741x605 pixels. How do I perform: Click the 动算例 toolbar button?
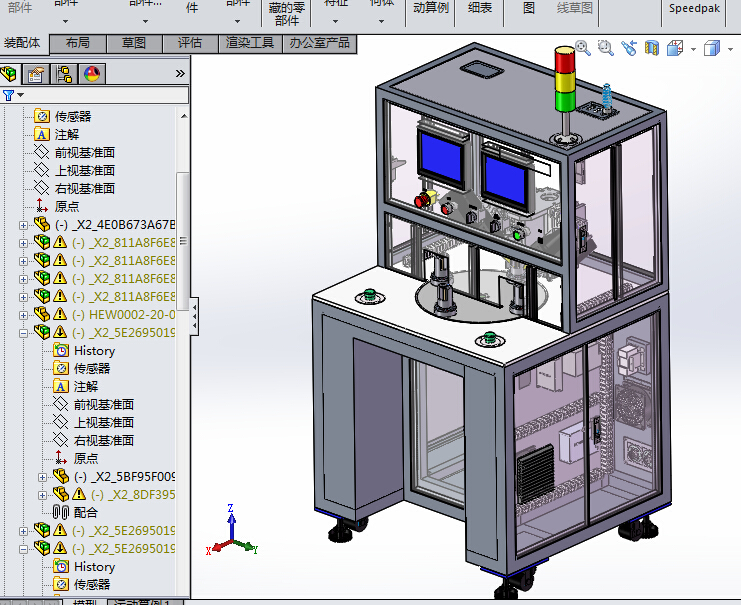(x=431, y=9)
